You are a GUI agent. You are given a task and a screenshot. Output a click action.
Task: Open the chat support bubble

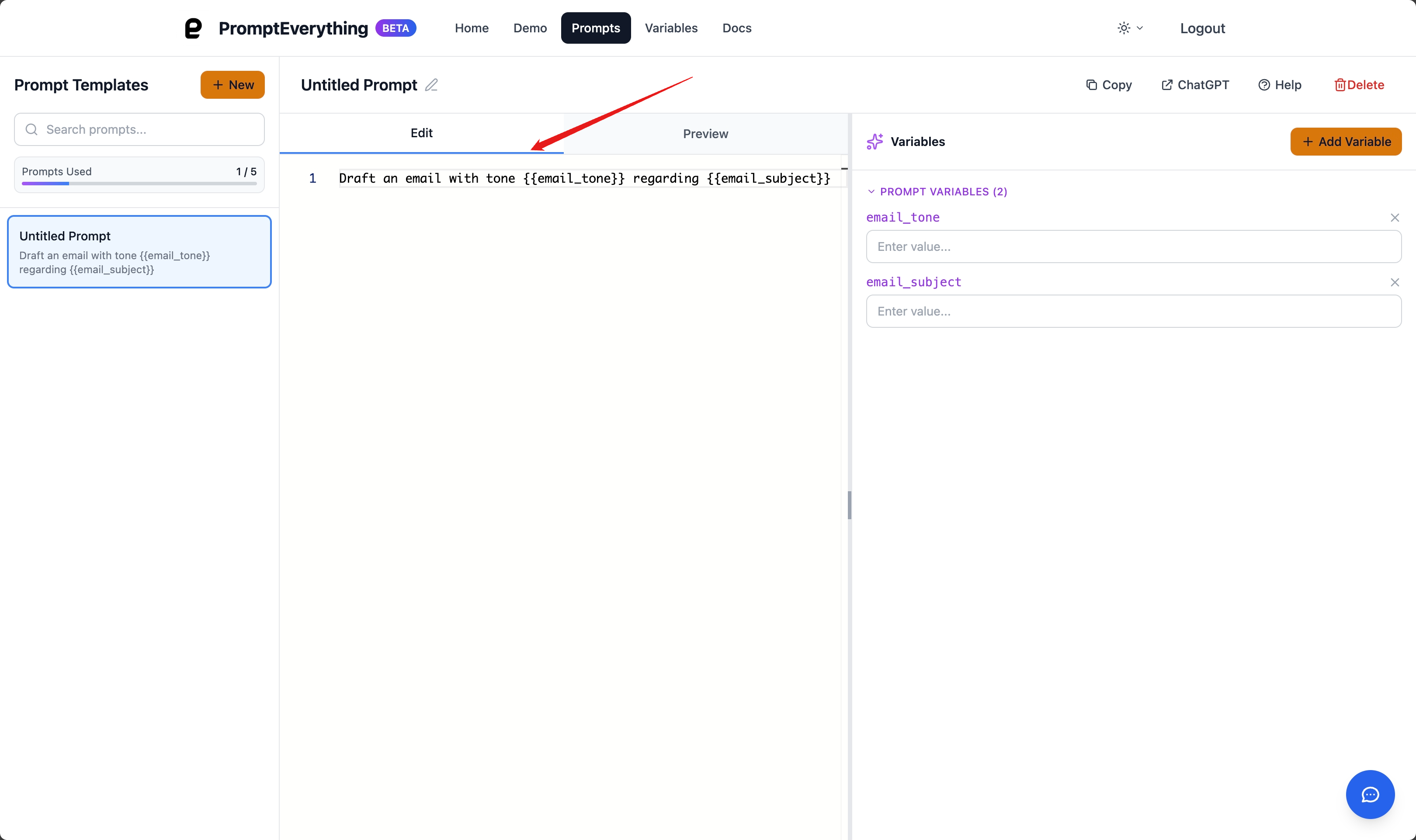click(1370, 794)
